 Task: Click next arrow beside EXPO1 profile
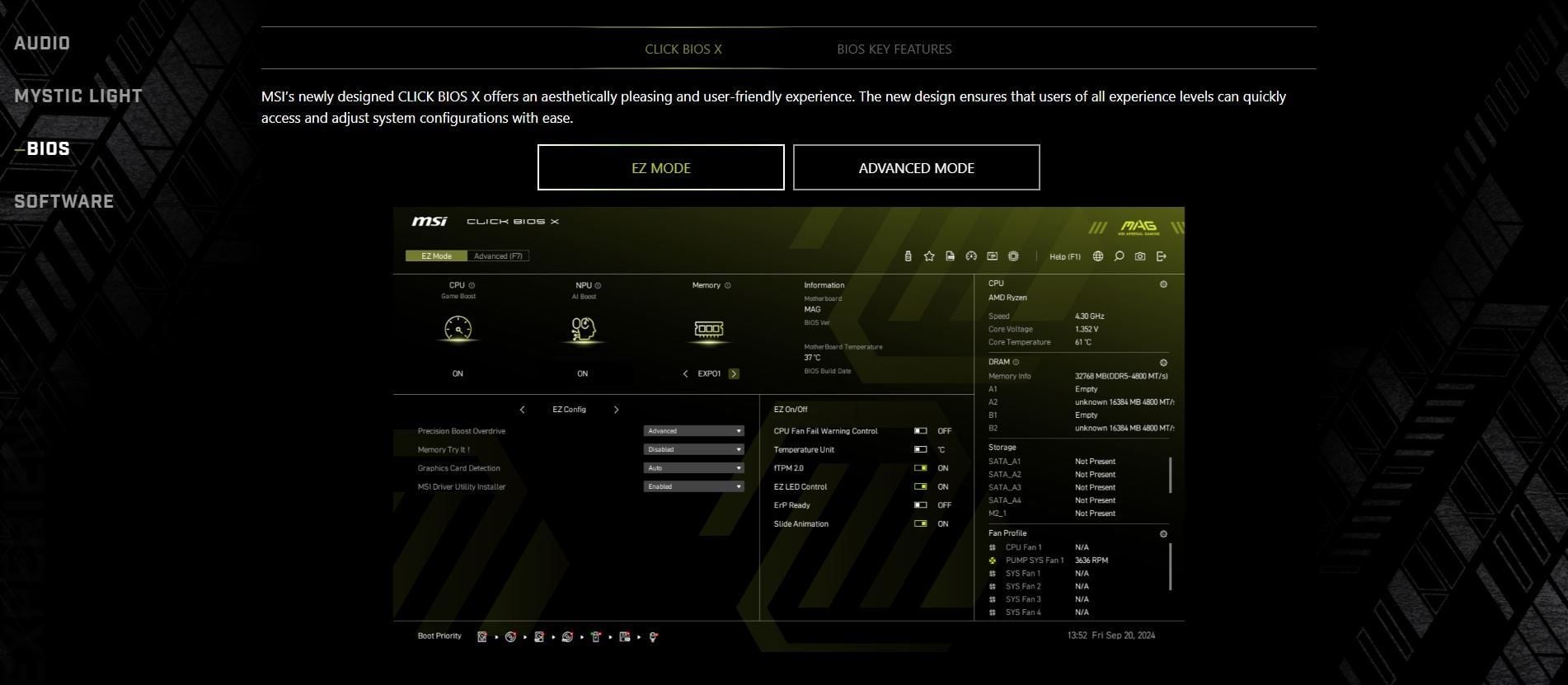[734, 374]
